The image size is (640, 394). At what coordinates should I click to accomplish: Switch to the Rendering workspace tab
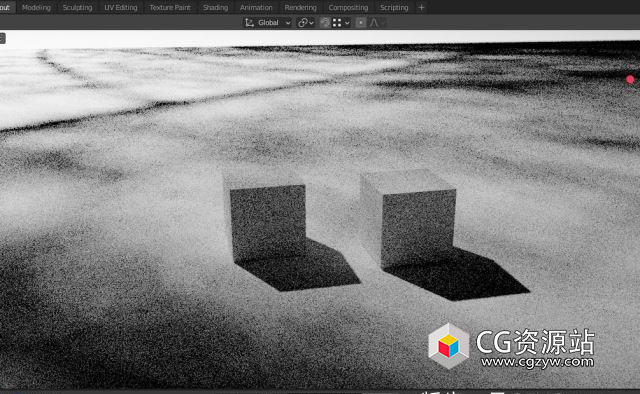tap(300, 7)
